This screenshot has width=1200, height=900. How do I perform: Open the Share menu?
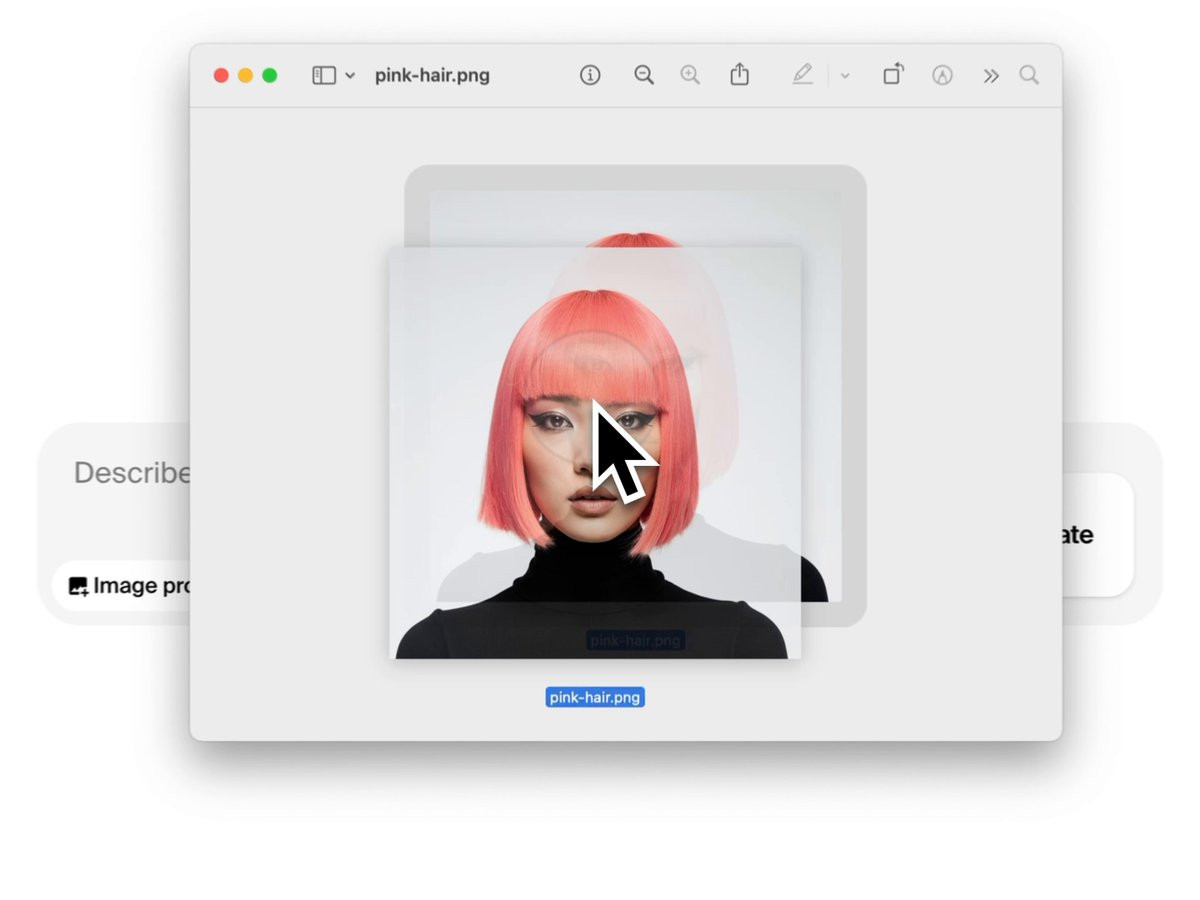pyautogui.click(x=739, y=74)
